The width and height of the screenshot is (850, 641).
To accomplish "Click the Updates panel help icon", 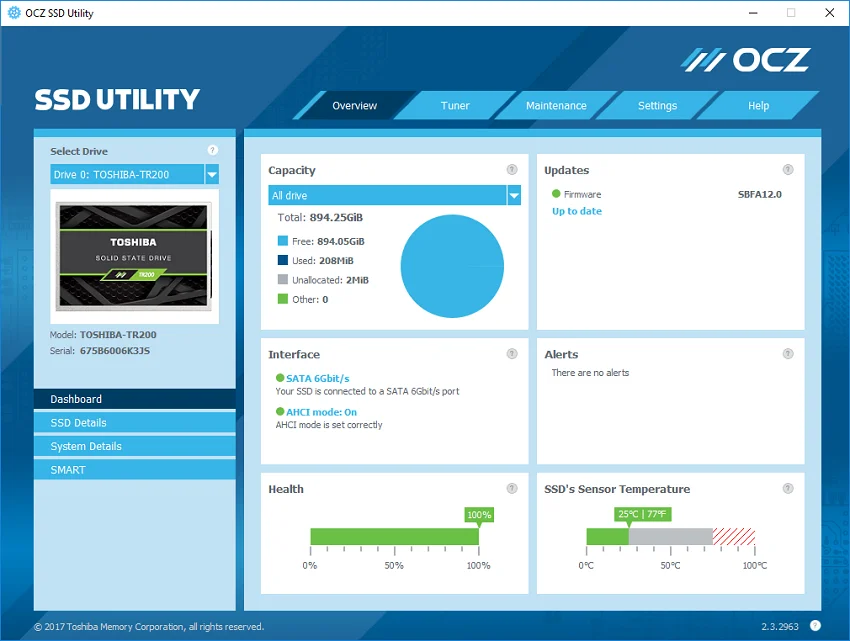I will (x=788, y=170).
